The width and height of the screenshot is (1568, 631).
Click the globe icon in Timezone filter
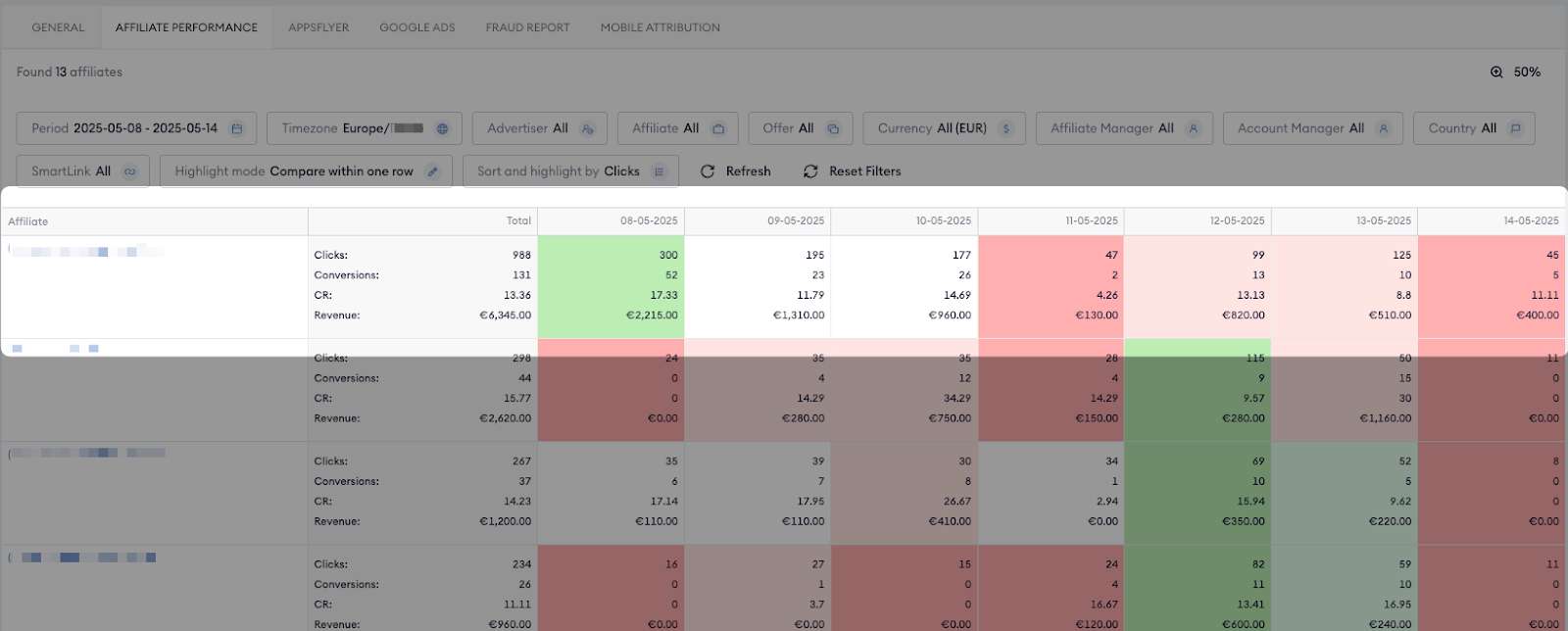[x=442, y=128]
